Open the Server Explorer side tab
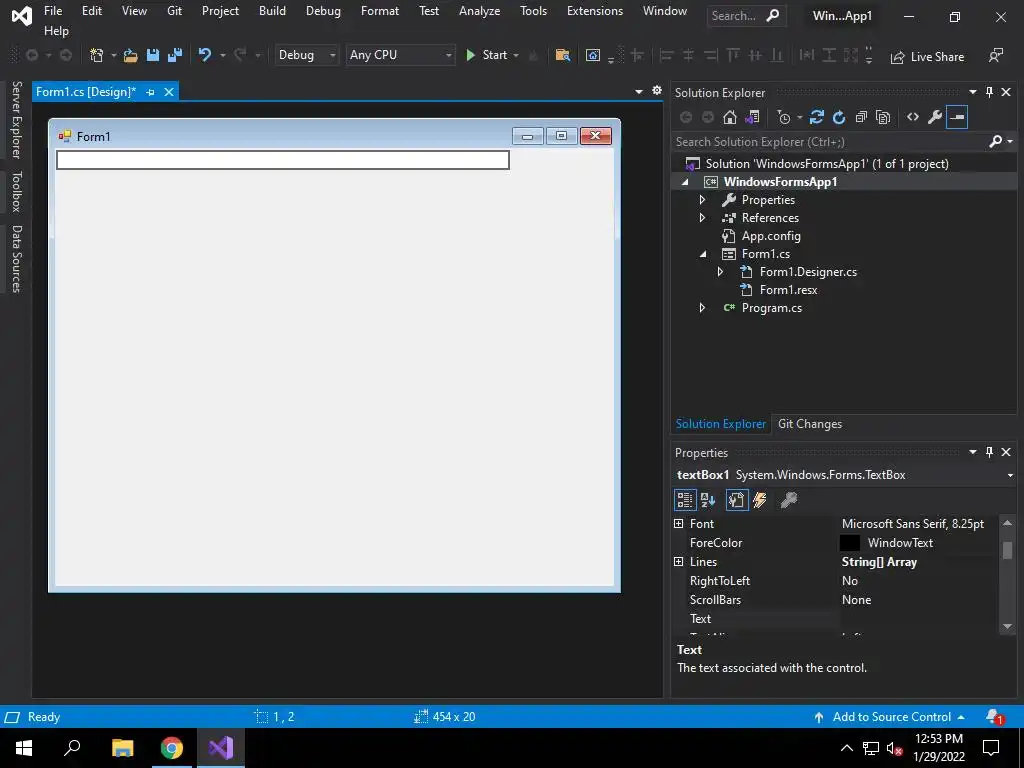 click(x=16, y=120)
